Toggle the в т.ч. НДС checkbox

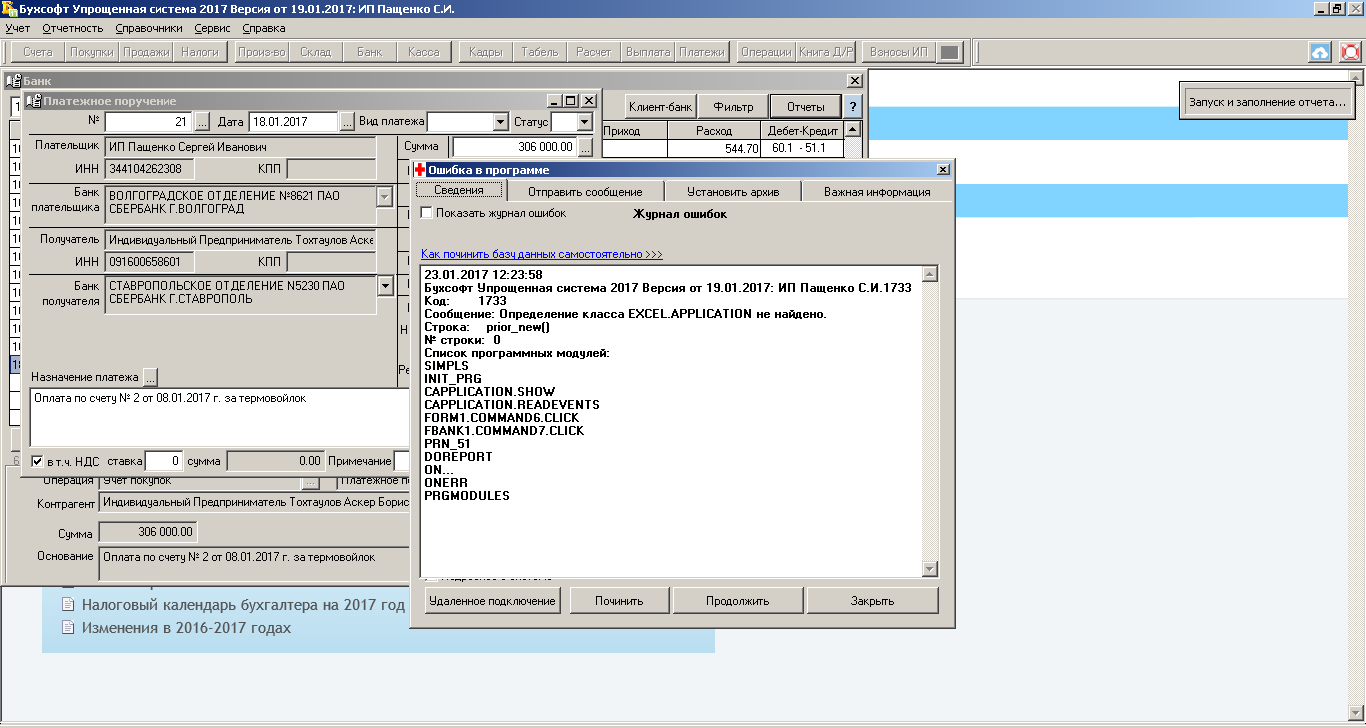[x=38, y=461]
